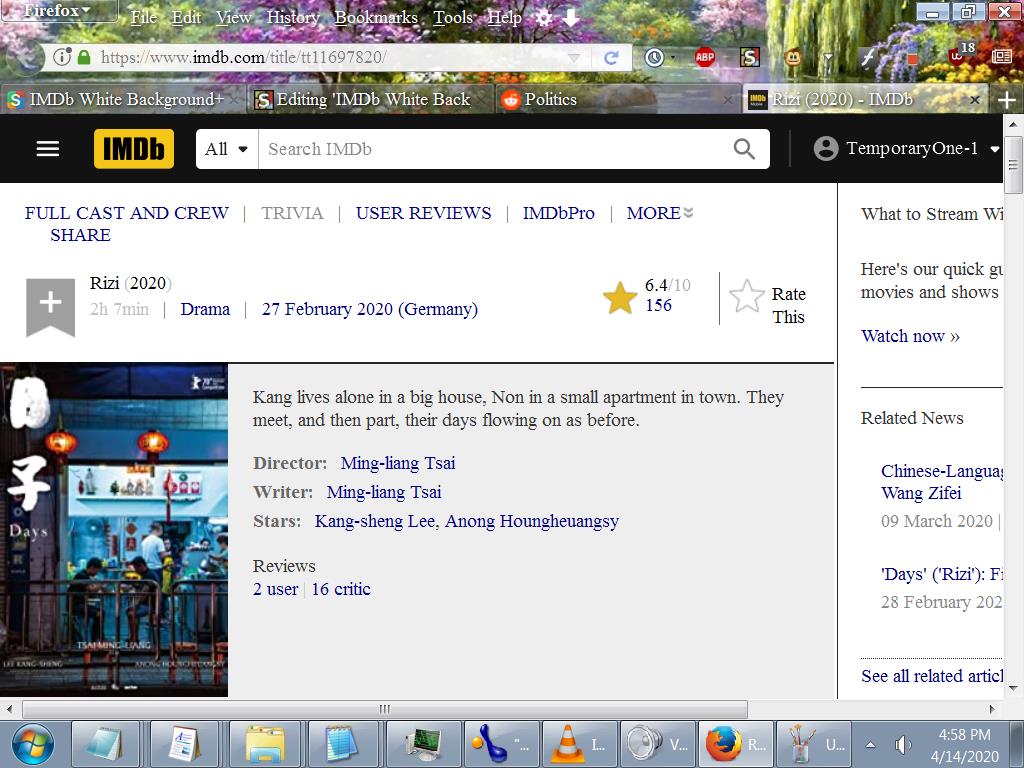Open the sidebar news panel icon
This screenshot has height=768, width=1024.
tap(1001, 57)
